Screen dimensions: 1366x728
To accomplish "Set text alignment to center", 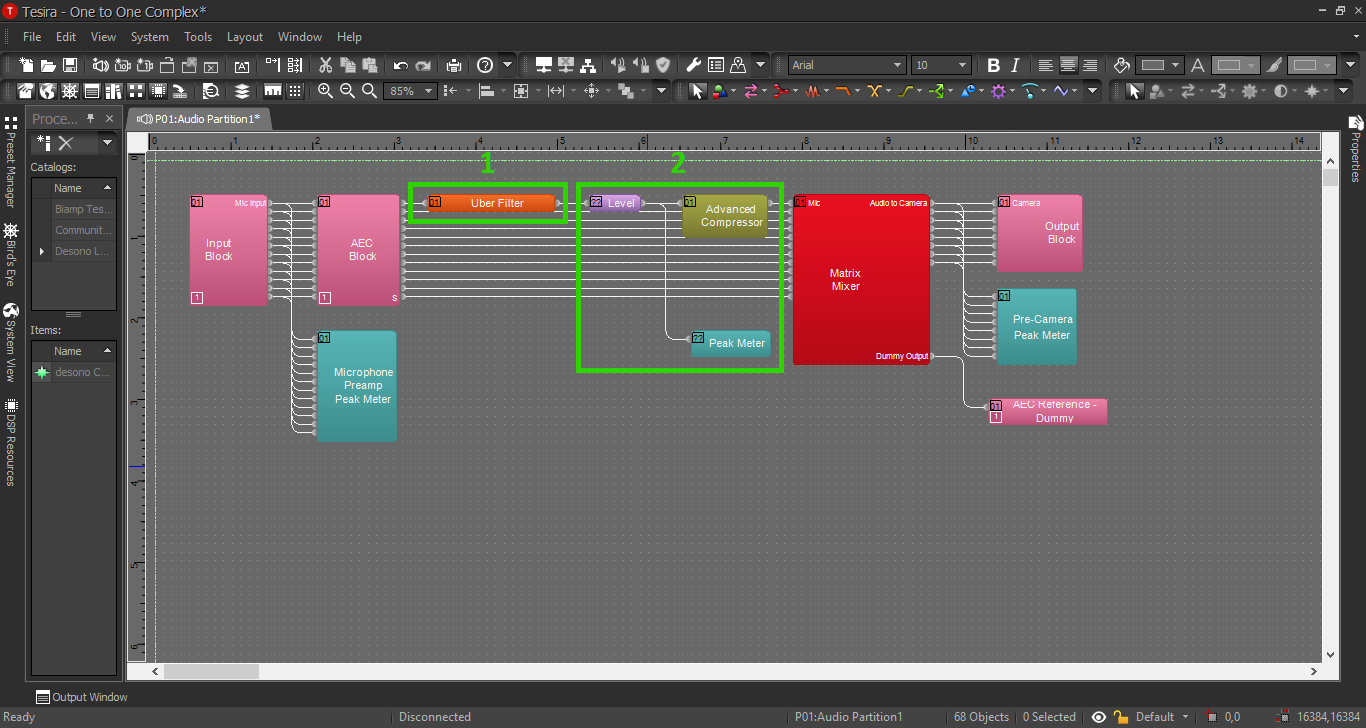I will click(x=1068, y=65).
